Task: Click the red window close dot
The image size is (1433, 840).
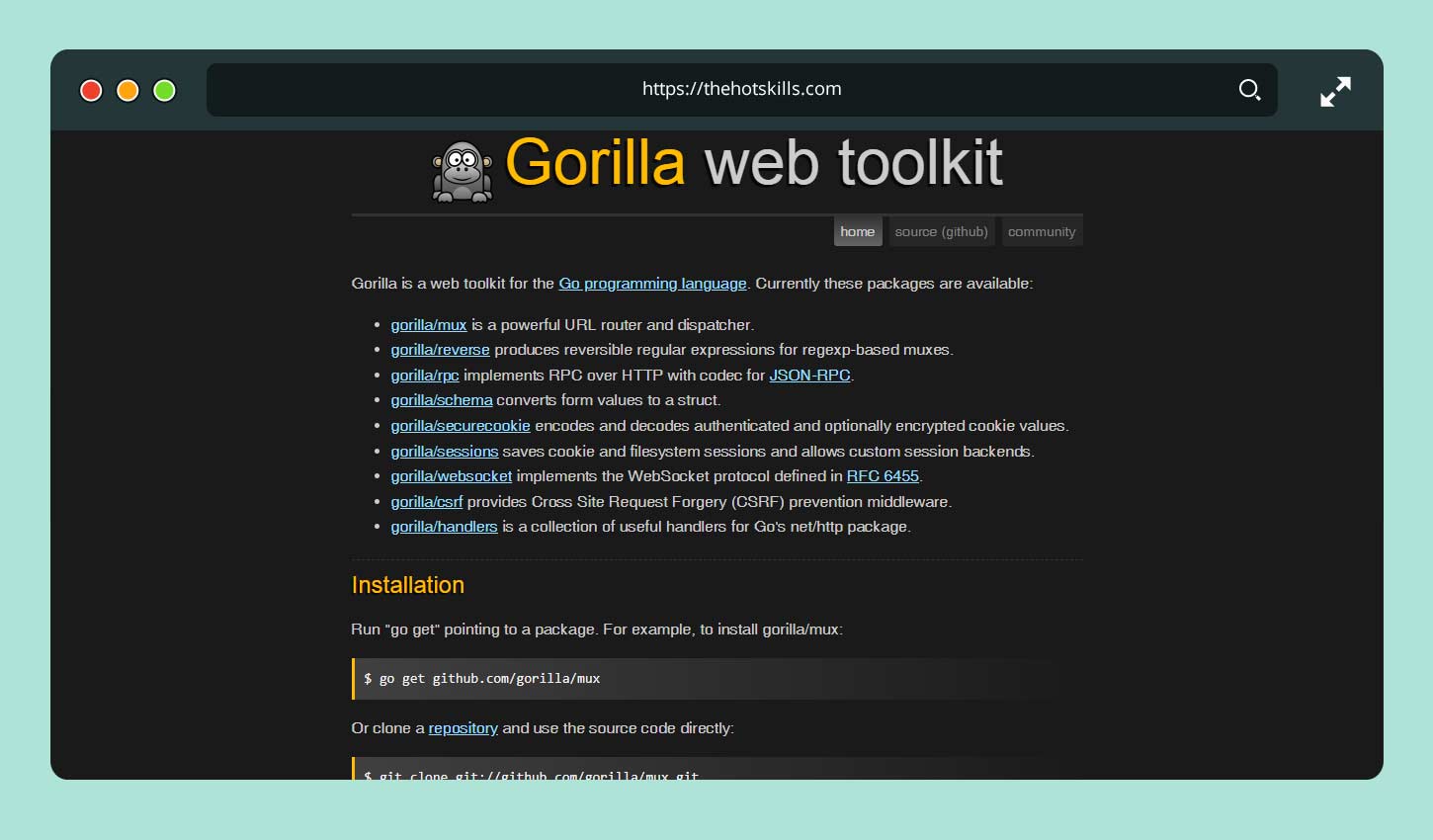Action: 91,91
